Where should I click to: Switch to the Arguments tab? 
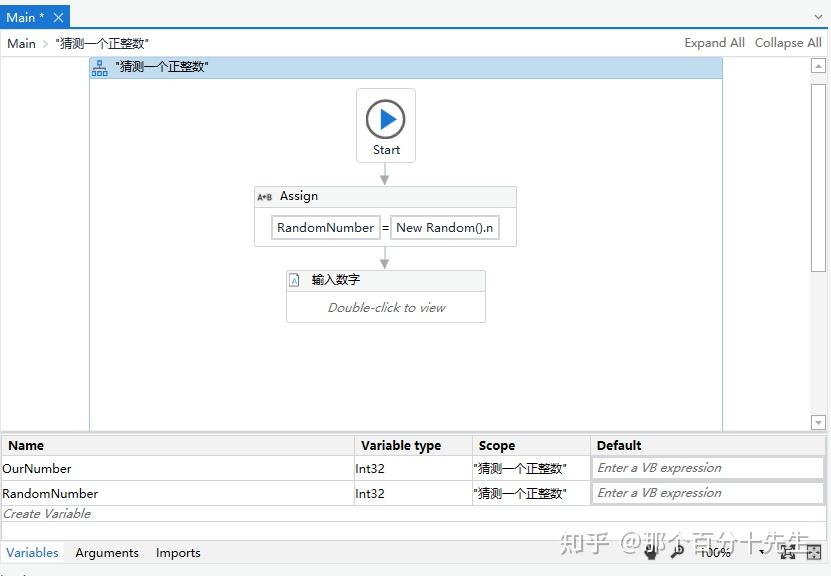(x=106, y=552)
